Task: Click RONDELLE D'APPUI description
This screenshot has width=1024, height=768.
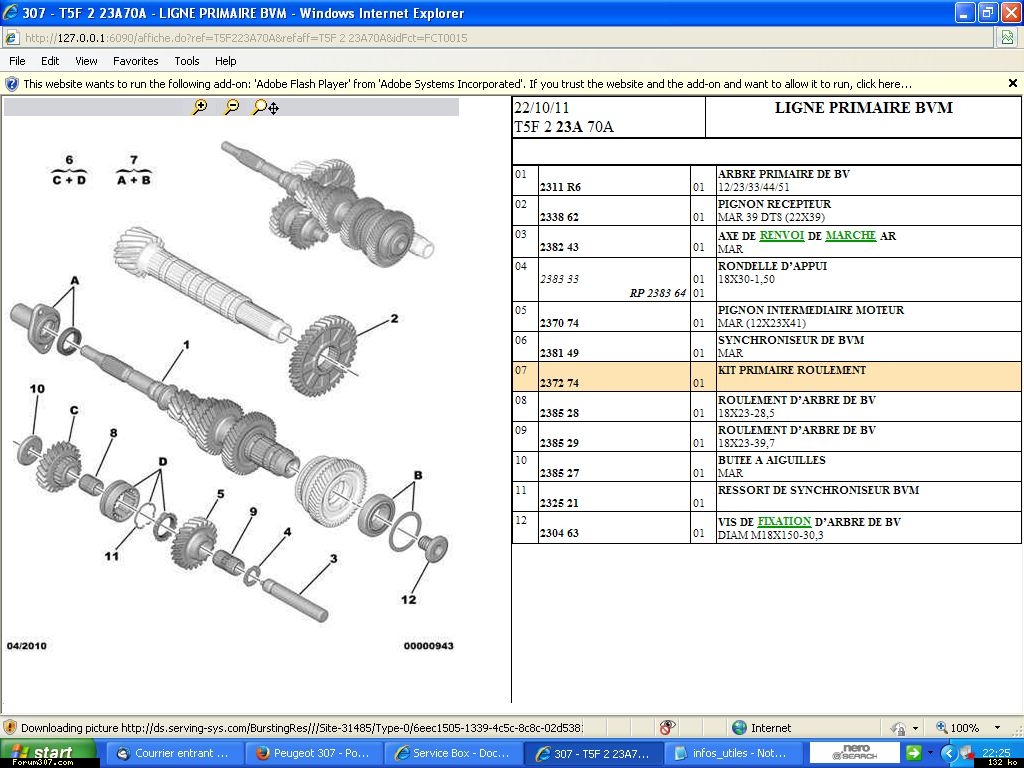Action: click(x=773, y=266)
